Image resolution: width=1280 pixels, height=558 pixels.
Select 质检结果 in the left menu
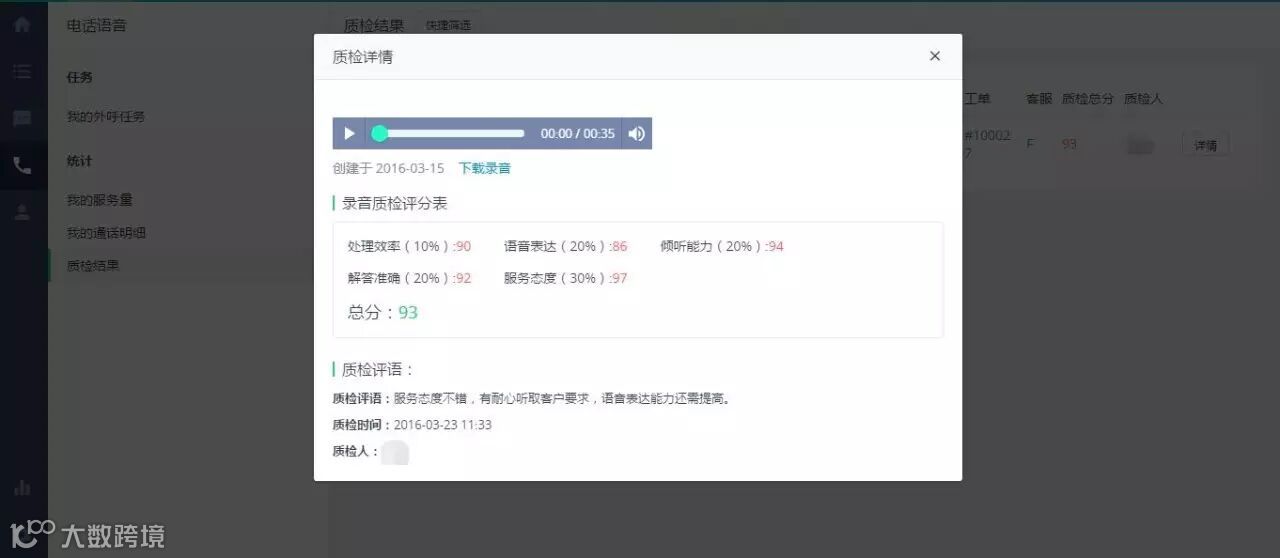coord(92,266)
